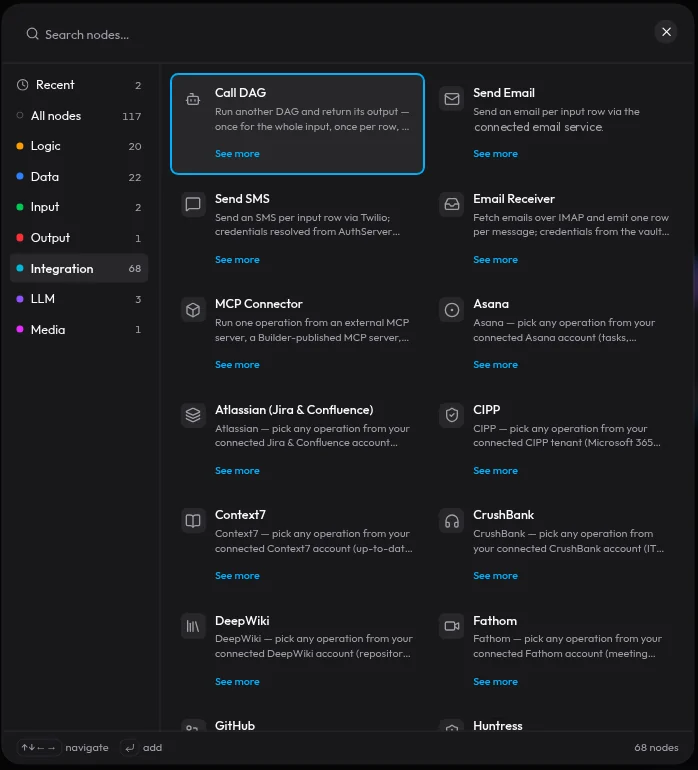Image resolution: width=698 pixels, height=770 pixels.
Task: Select the Asana node title
Action: [491, 304]
